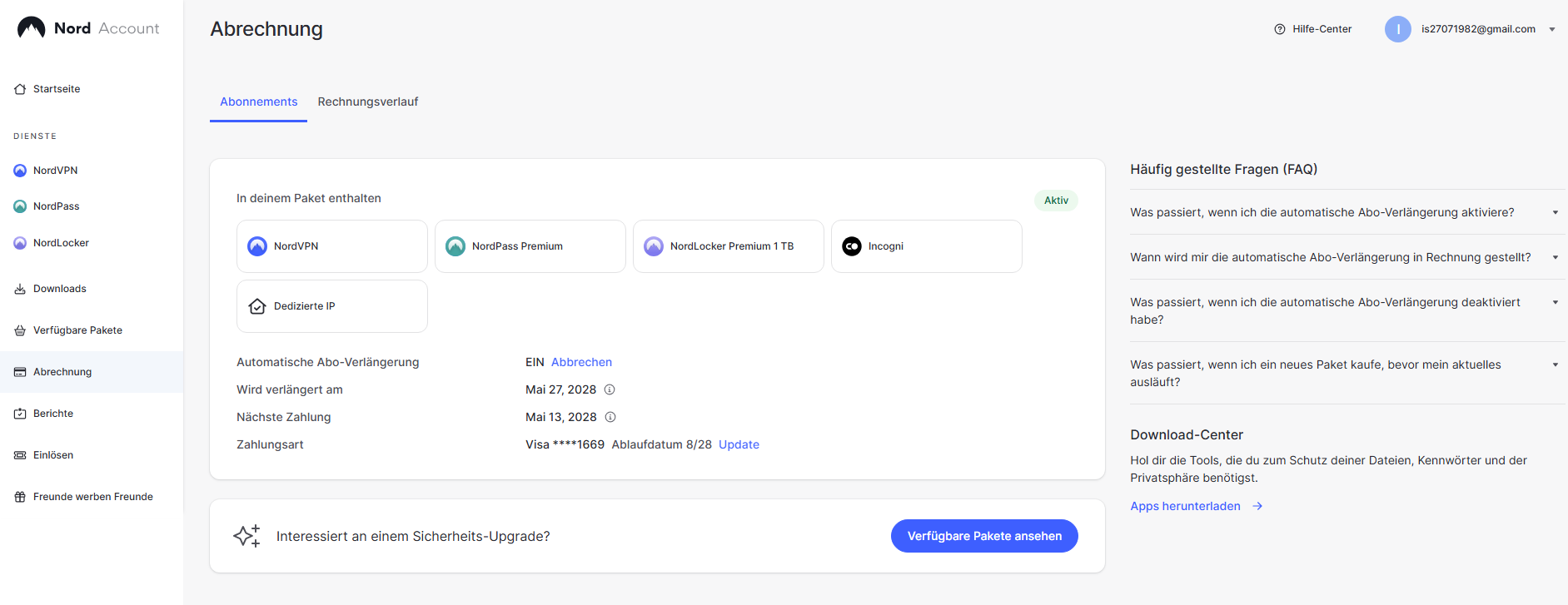Open Verfügbare Pakete in the sidebar
1568x605 pixels.
(x=92, y=330)
